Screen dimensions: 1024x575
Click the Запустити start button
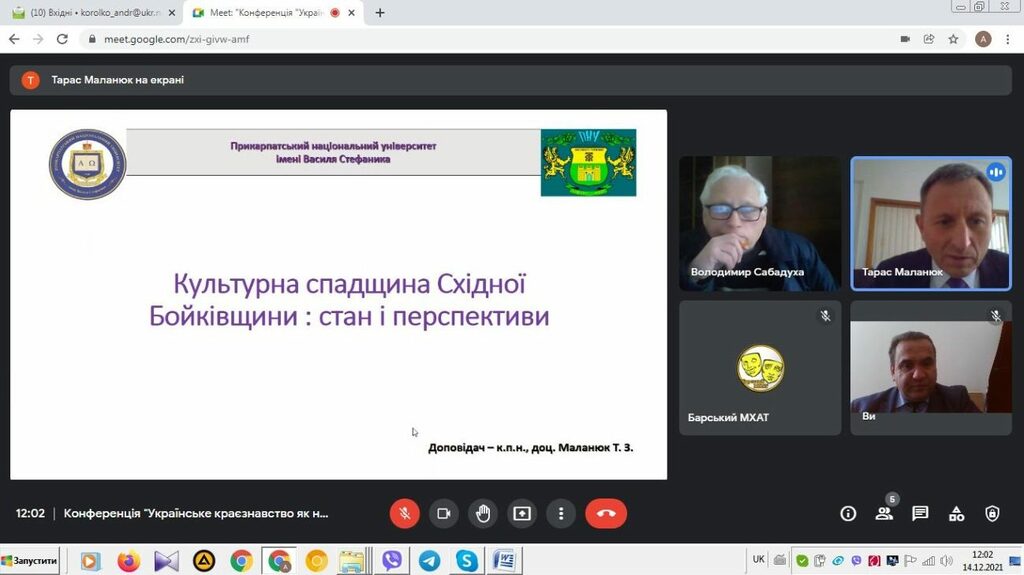(x=30, y=560)
